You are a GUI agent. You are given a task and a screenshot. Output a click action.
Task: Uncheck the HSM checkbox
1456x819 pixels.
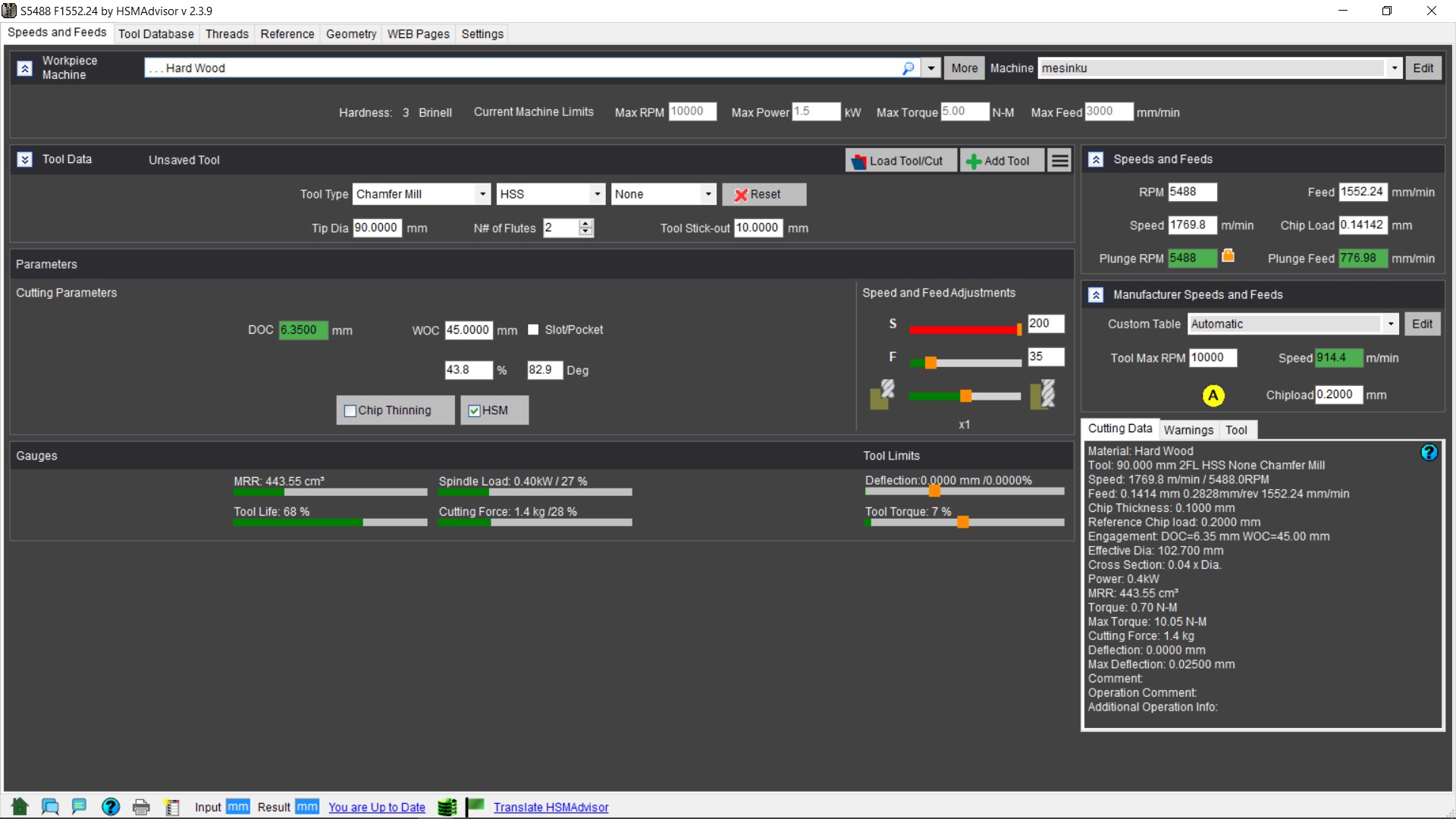pos(475,411)
